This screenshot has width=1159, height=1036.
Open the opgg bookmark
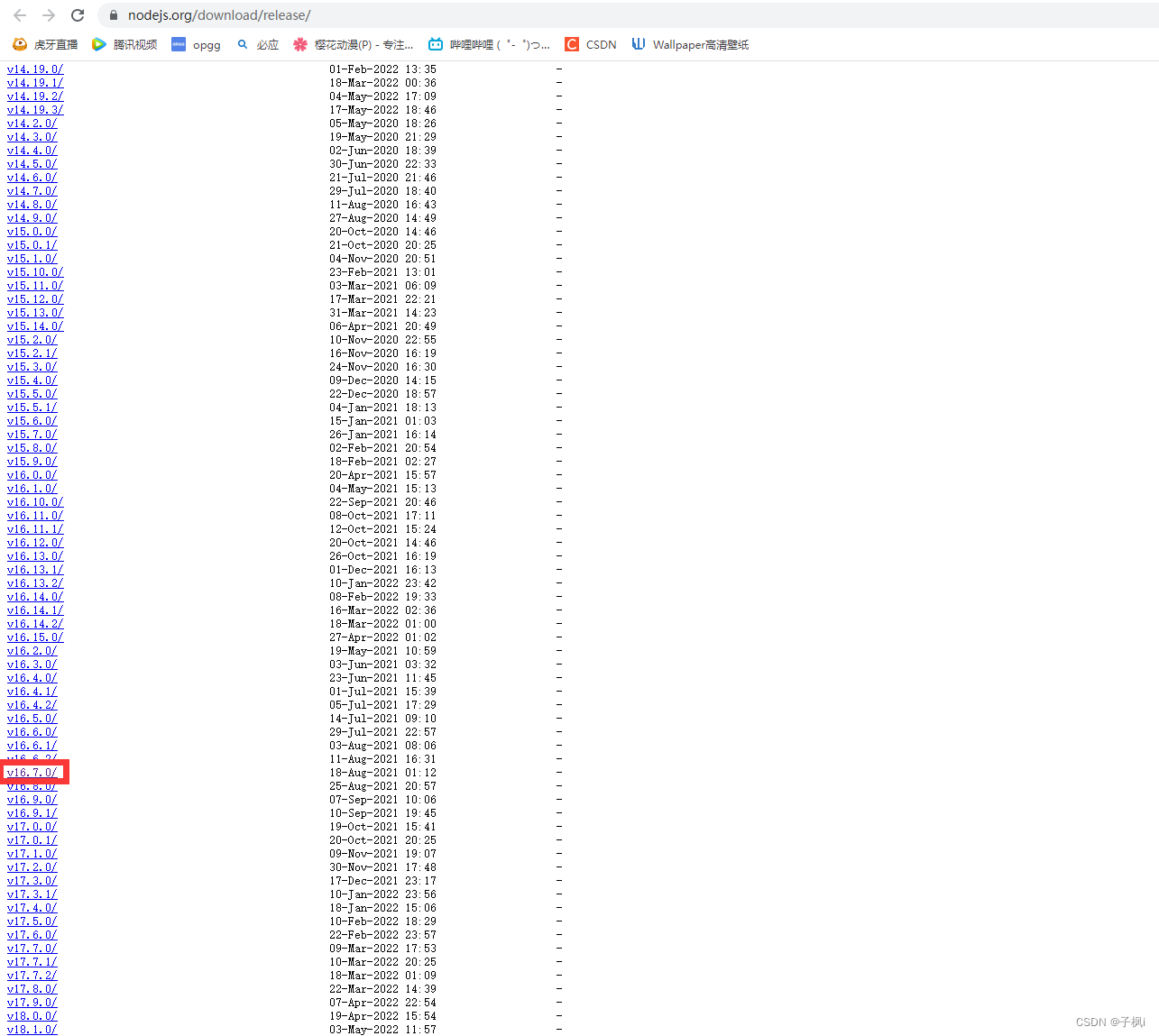tap(196, 44)
